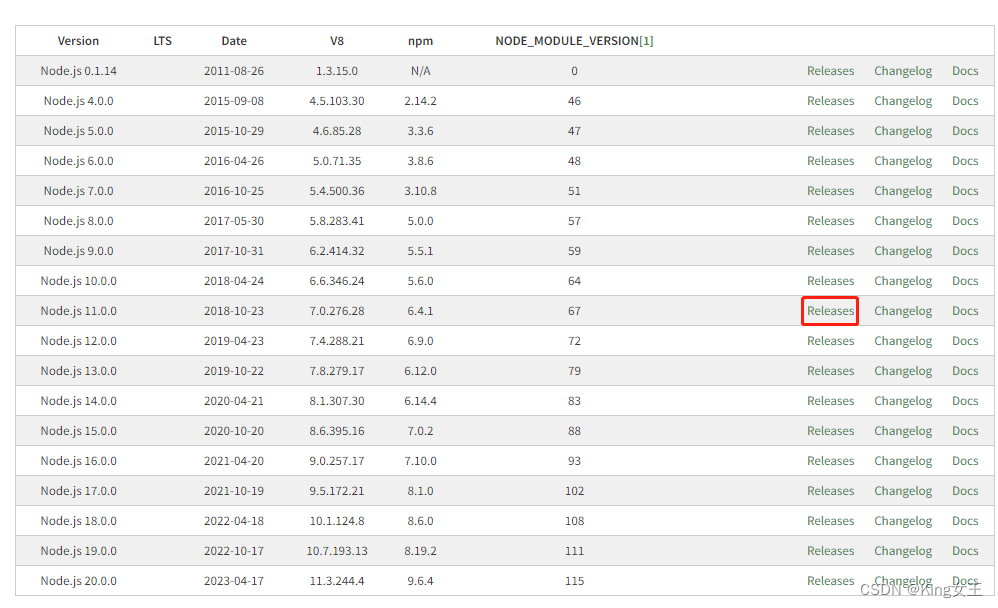998x608 pixels.
Task: Open Docs for Node.js 4.0.0
Action: [965, 101]
